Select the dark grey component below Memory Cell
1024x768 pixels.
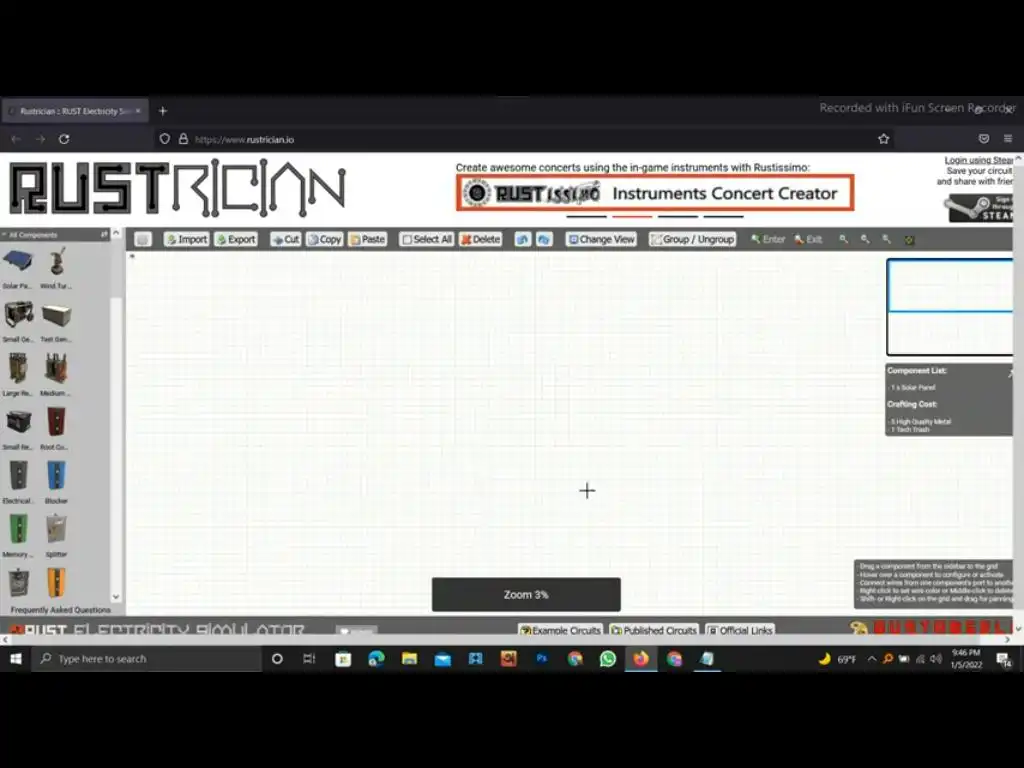point(18,583)
